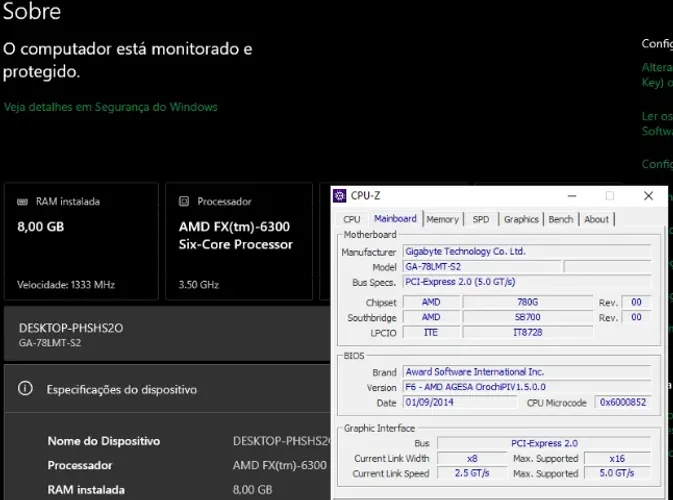The height and width of the screenshot is (500, 673).
Task: Switch to the CPU tab in CPU-Z
Action: click(352, 219)
